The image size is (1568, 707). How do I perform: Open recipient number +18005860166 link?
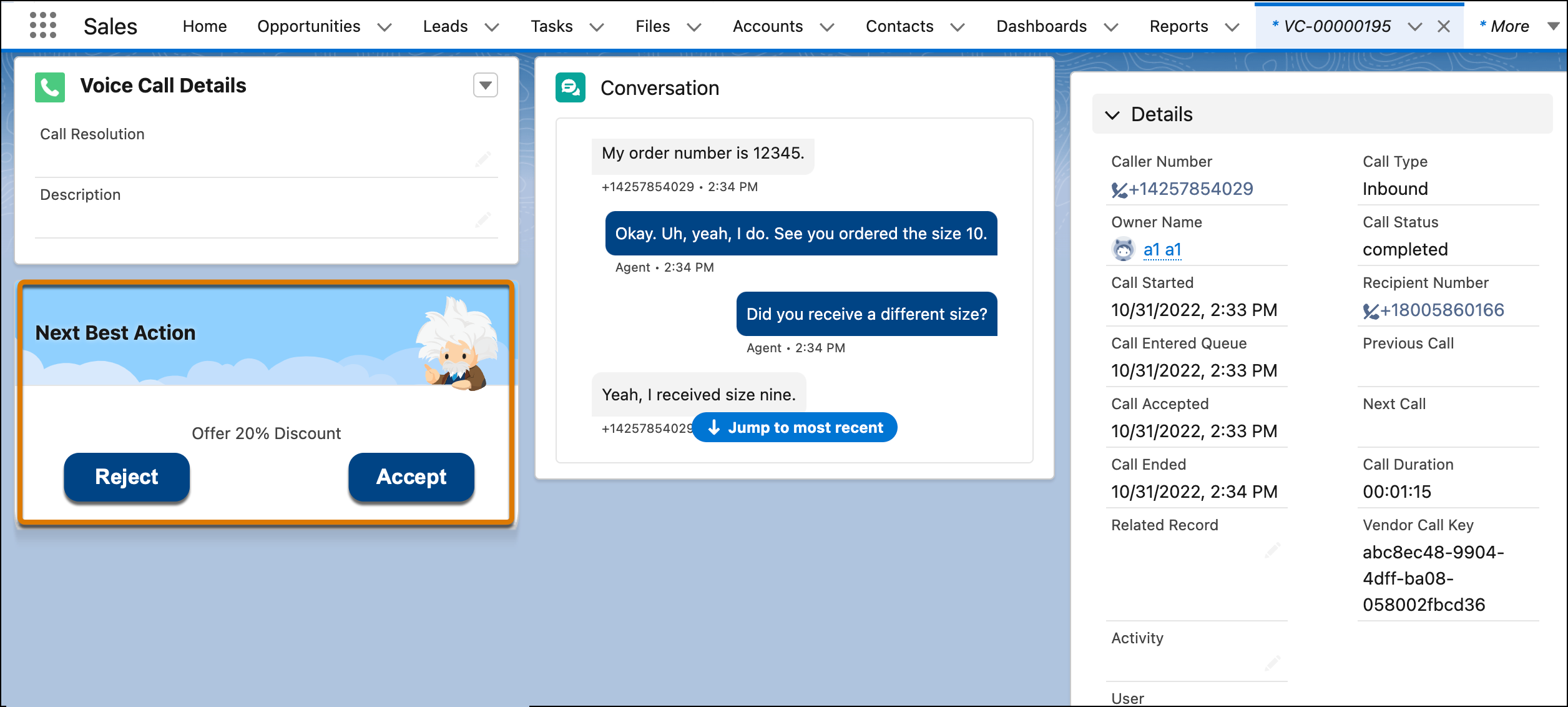pos(1442,310)
